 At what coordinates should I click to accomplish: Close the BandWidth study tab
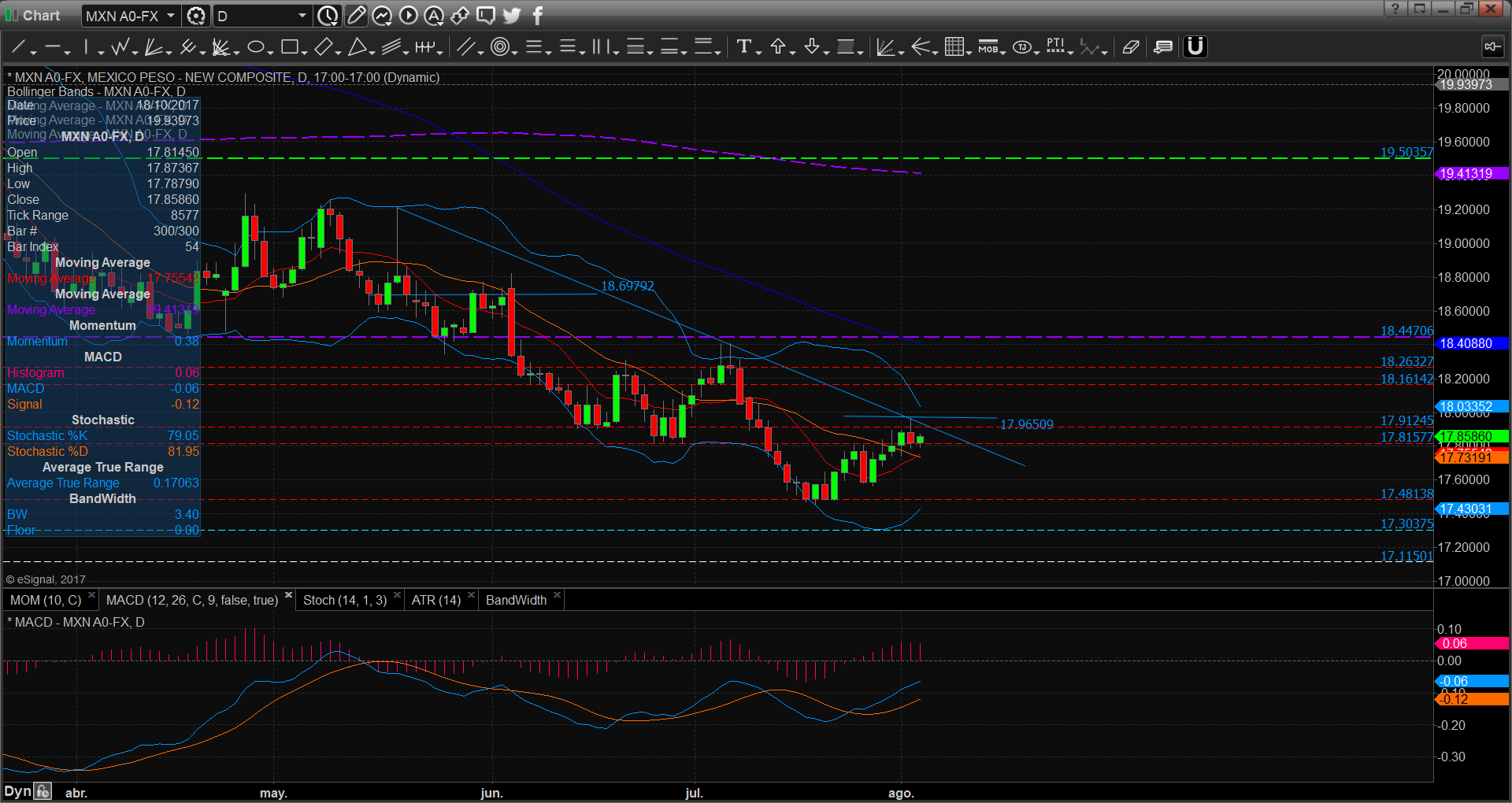coord(557,595)
